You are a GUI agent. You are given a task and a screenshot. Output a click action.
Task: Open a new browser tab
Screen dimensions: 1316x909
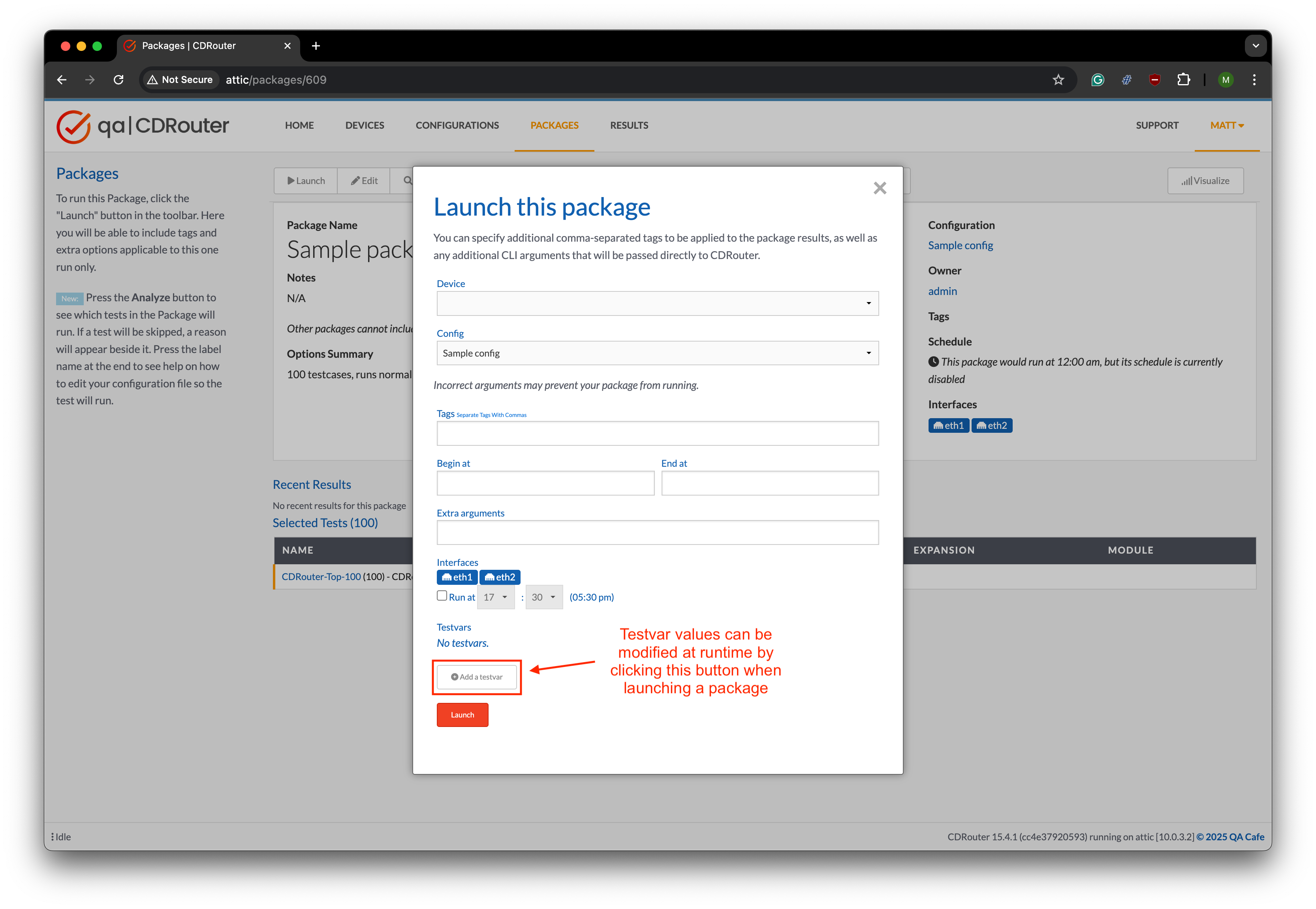point(316,45)
